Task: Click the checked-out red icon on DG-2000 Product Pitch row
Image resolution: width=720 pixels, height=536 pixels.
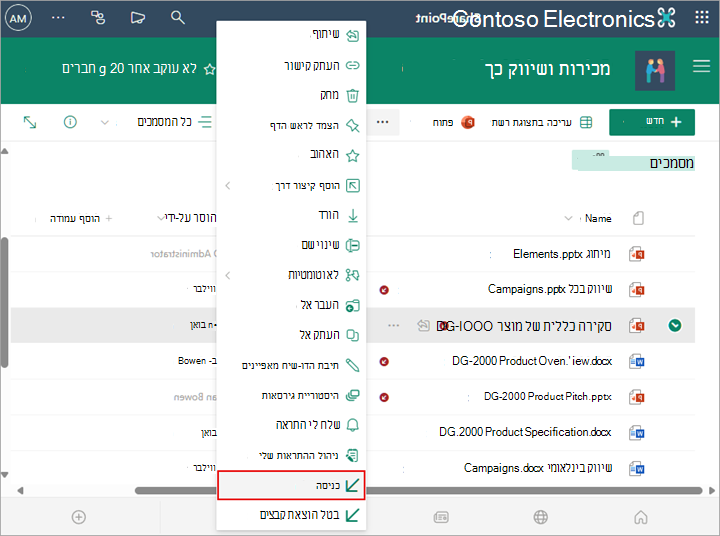Action: coord(384,397)
